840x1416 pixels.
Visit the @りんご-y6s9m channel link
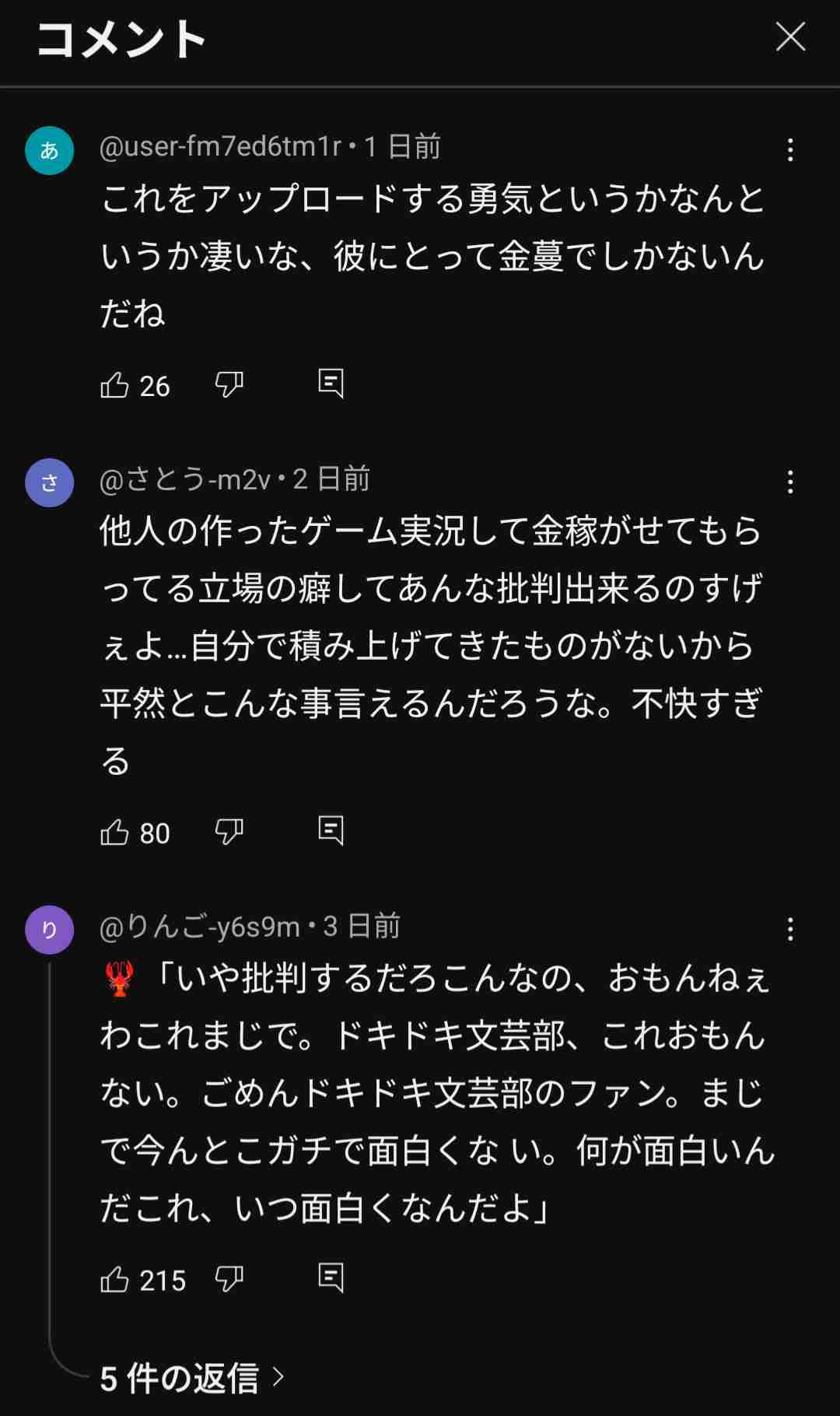click(200, 926)
